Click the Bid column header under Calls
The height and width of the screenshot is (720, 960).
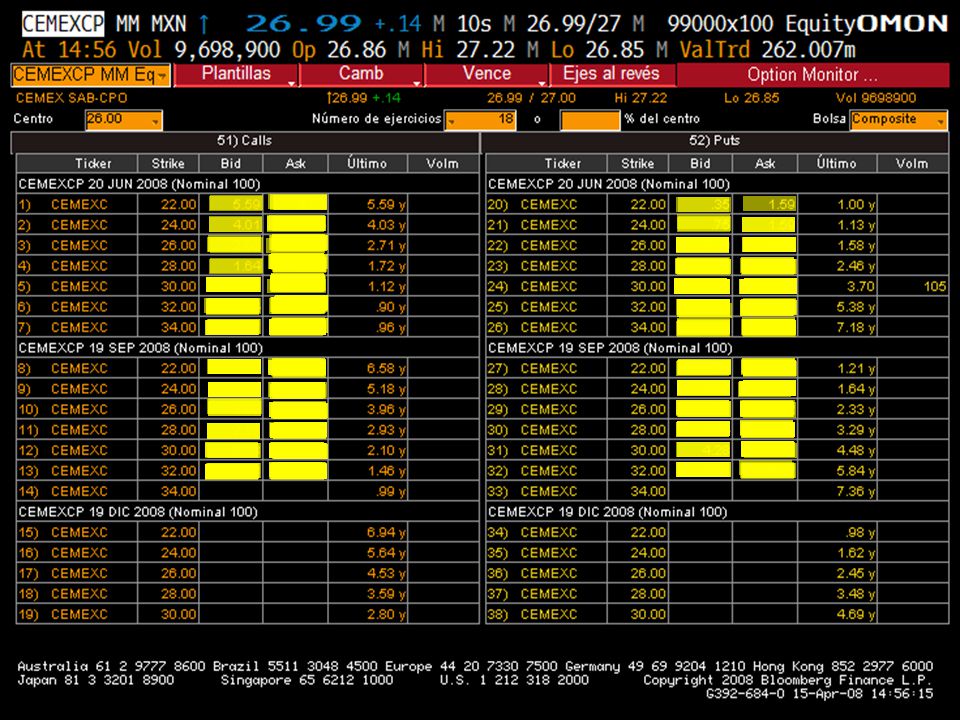click(x=231, y=163)
